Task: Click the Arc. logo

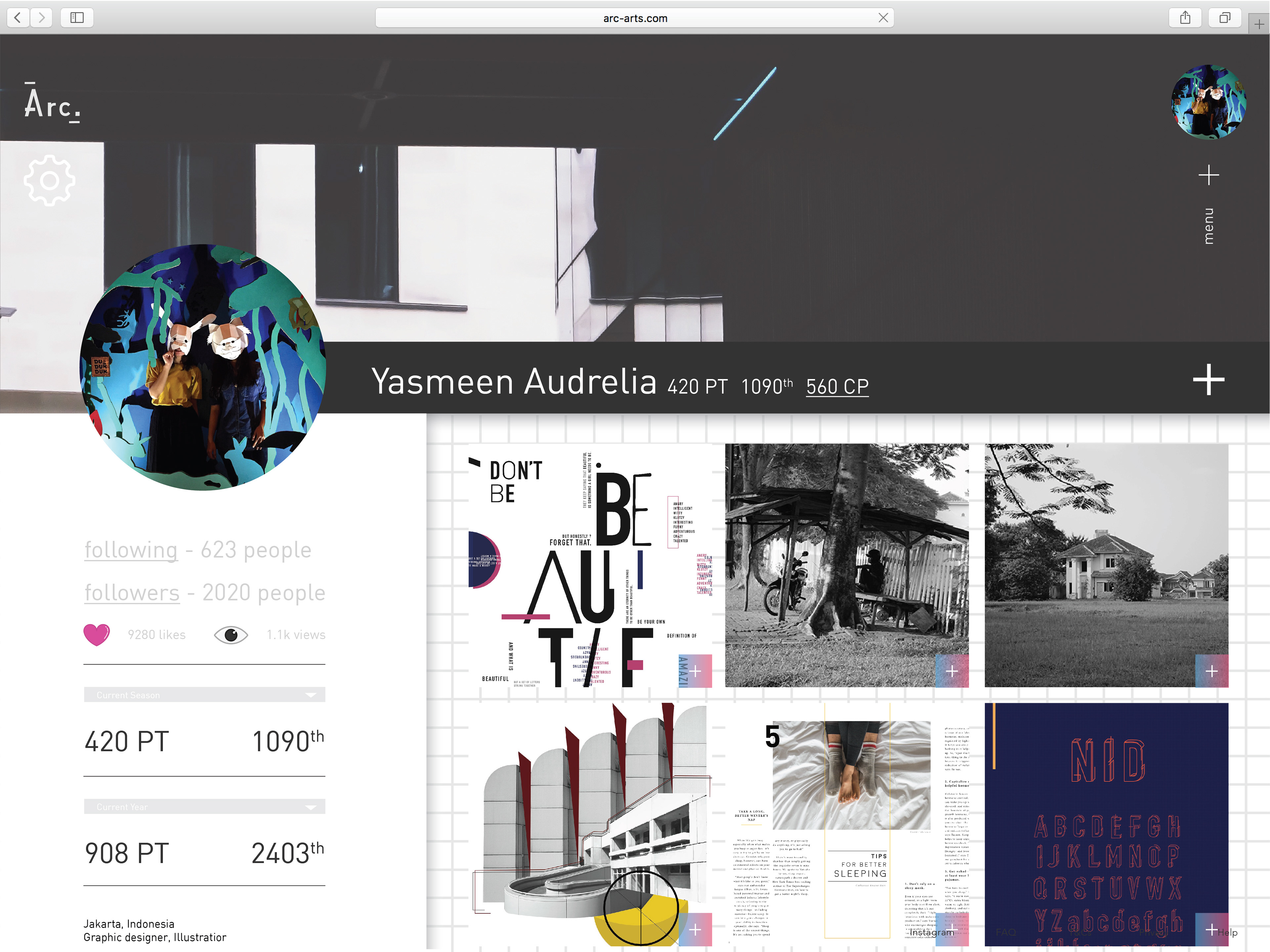Action: (52, 102)
